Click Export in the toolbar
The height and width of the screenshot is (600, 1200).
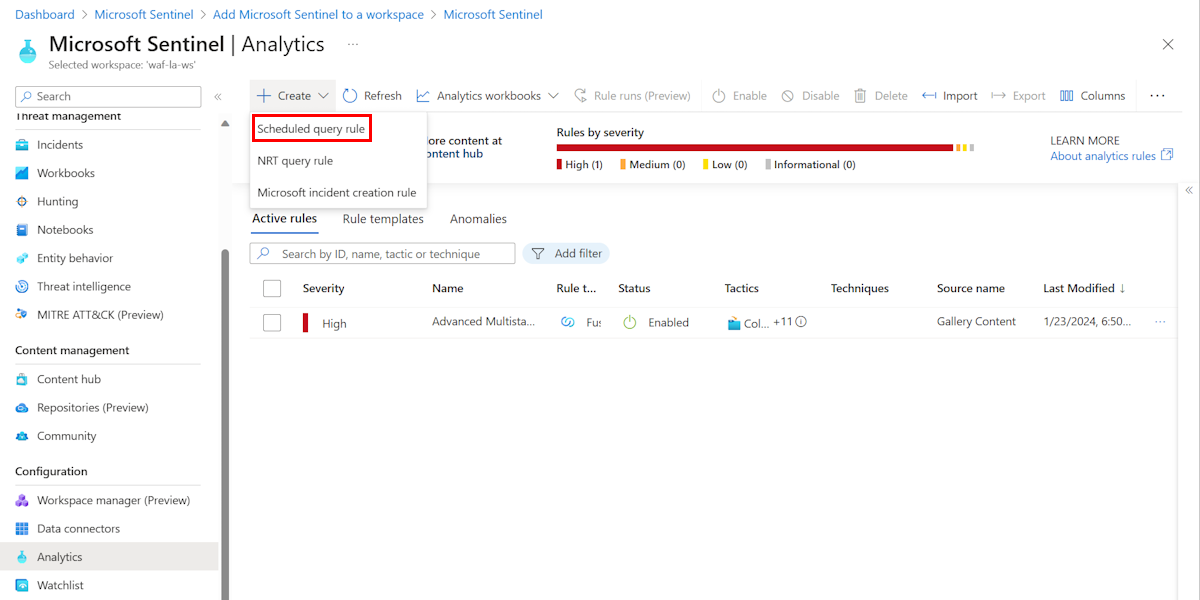tap(1018, 96)
